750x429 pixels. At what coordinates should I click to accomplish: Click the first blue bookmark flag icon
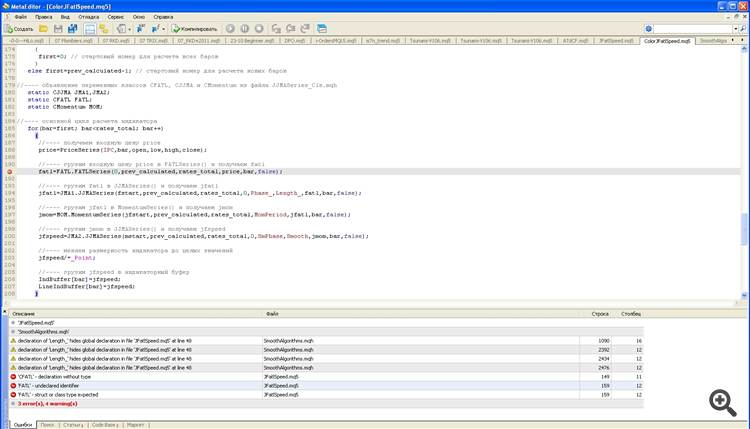pyautogui.click(x=141, y=29)
